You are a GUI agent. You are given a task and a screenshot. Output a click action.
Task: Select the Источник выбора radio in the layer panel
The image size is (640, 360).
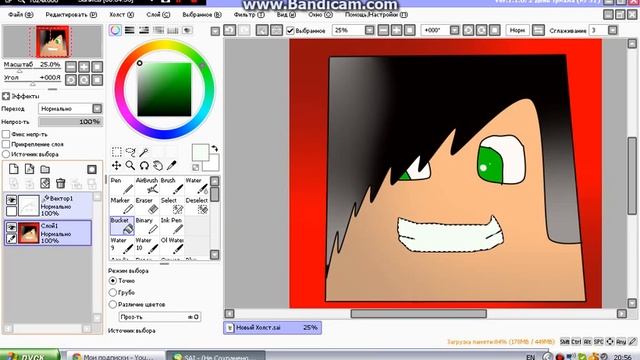point(6,154)
